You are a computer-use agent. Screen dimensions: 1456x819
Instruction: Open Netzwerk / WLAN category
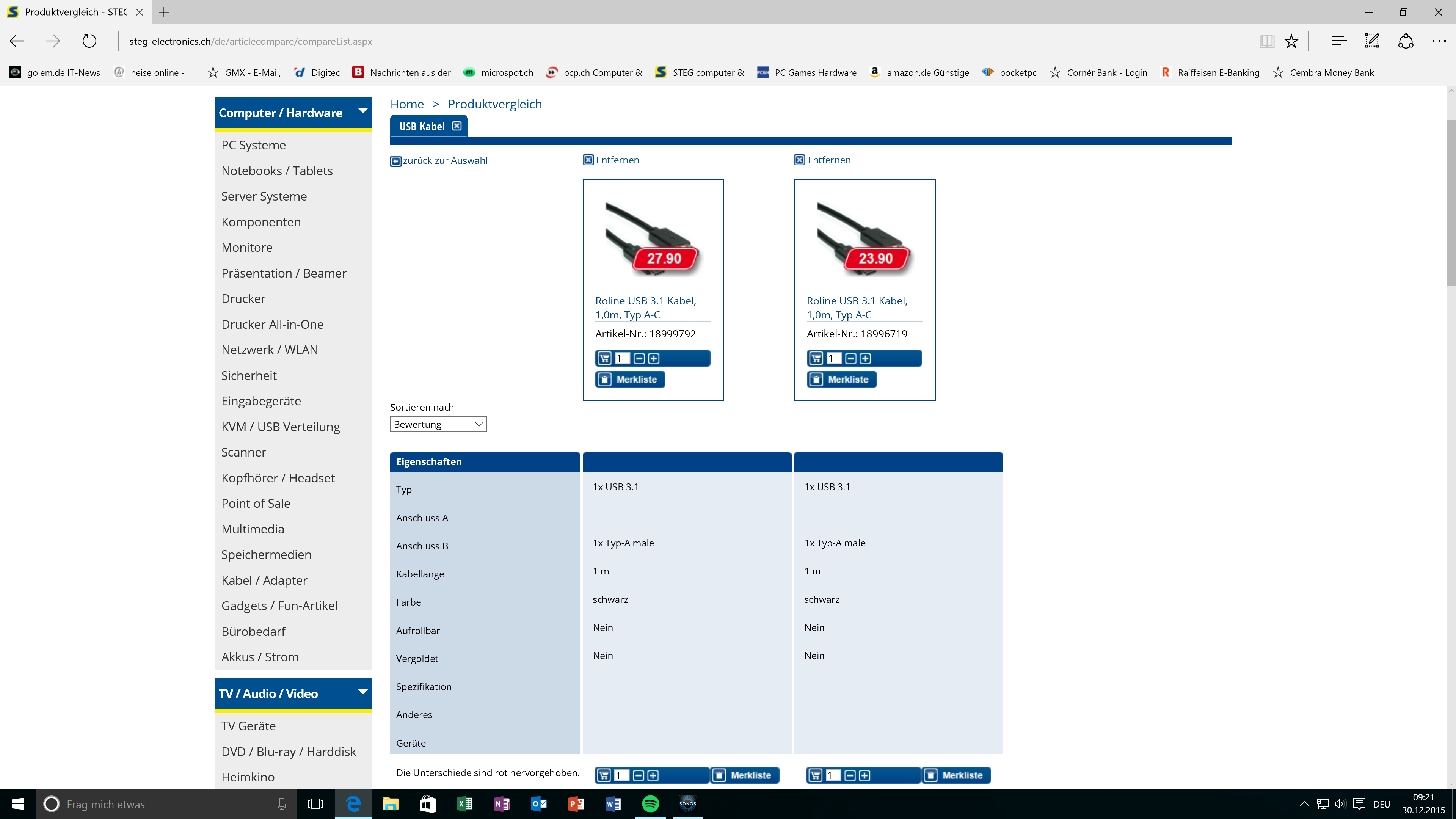[x=270, y=350]
